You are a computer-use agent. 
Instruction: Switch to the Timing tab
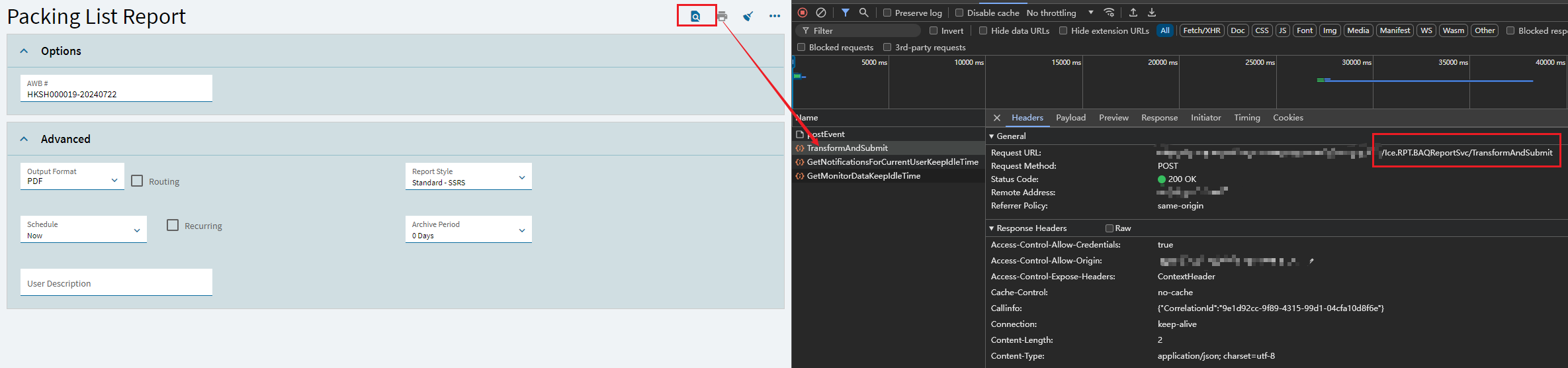[x=1246, y=118]
